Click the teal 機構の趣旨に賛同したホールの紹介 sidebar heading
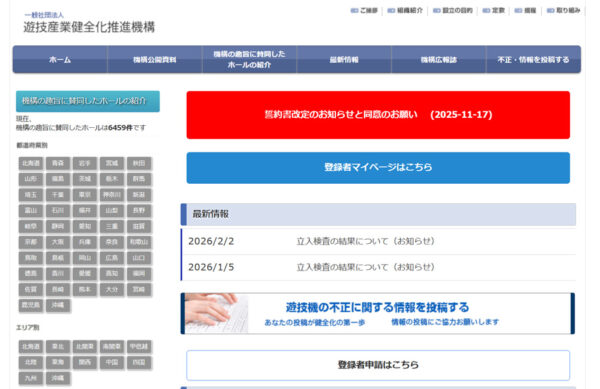This screenshot has height=389, width=600. 88,101
